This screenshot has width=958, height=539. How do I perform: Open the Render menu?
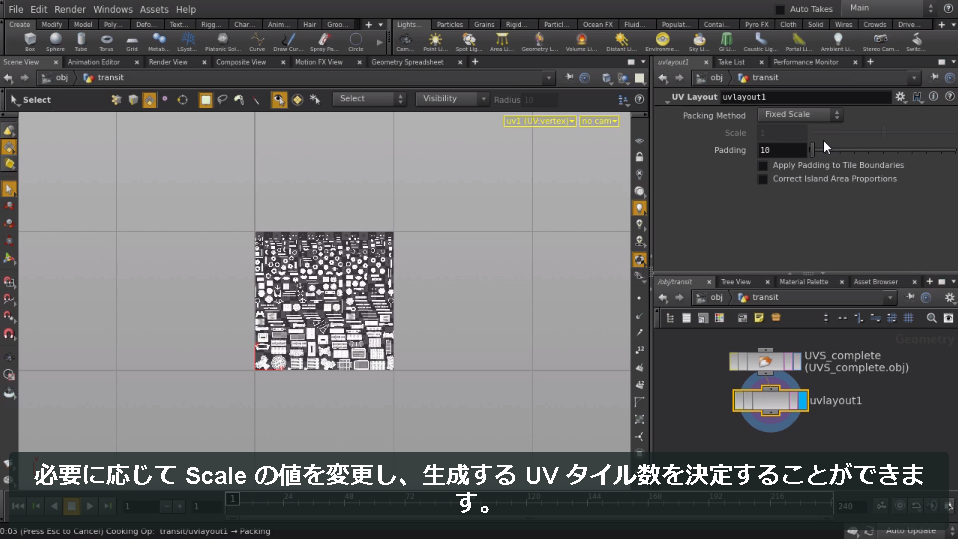[70, 9]
